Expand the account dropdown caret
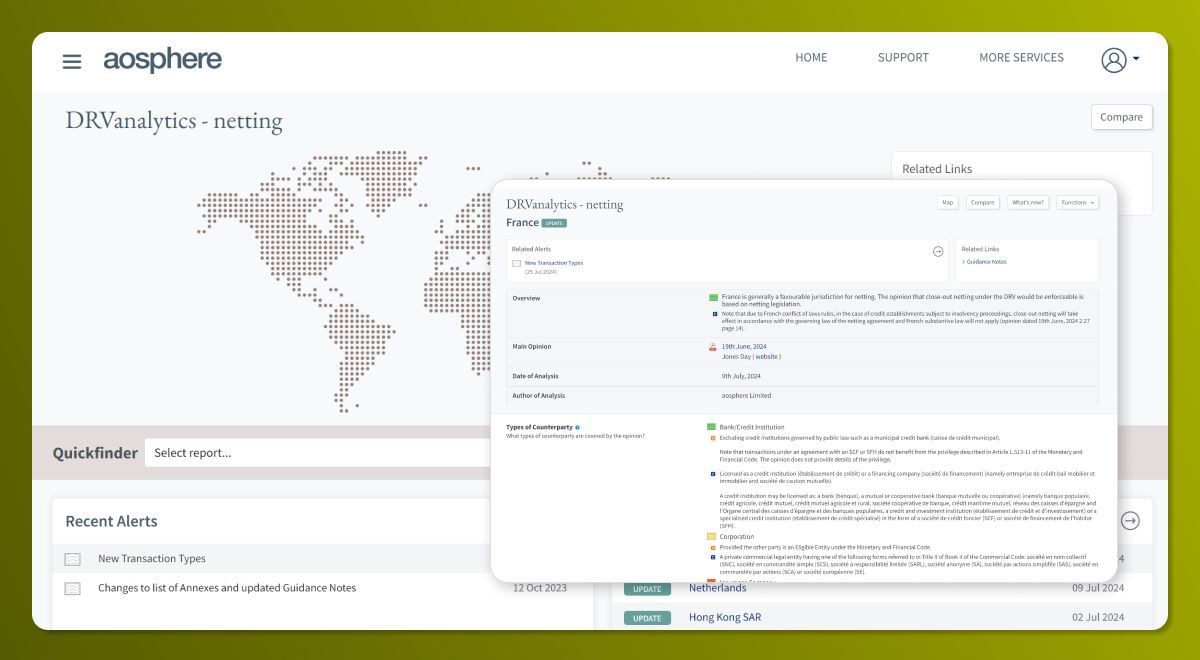This screenshot has width=1200, height=660. click(1136, 60)
